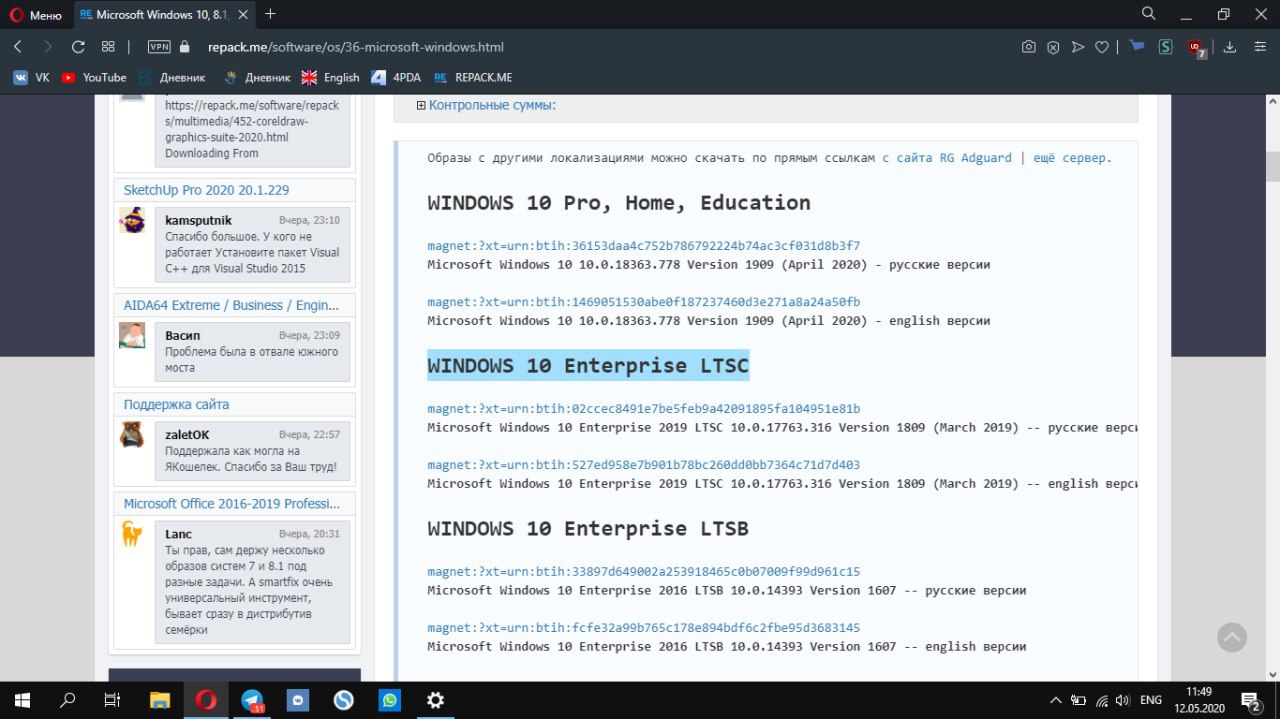
Task: Open SketchUp Pro 2020 20.1.229 link
Action: coord(206,190)
